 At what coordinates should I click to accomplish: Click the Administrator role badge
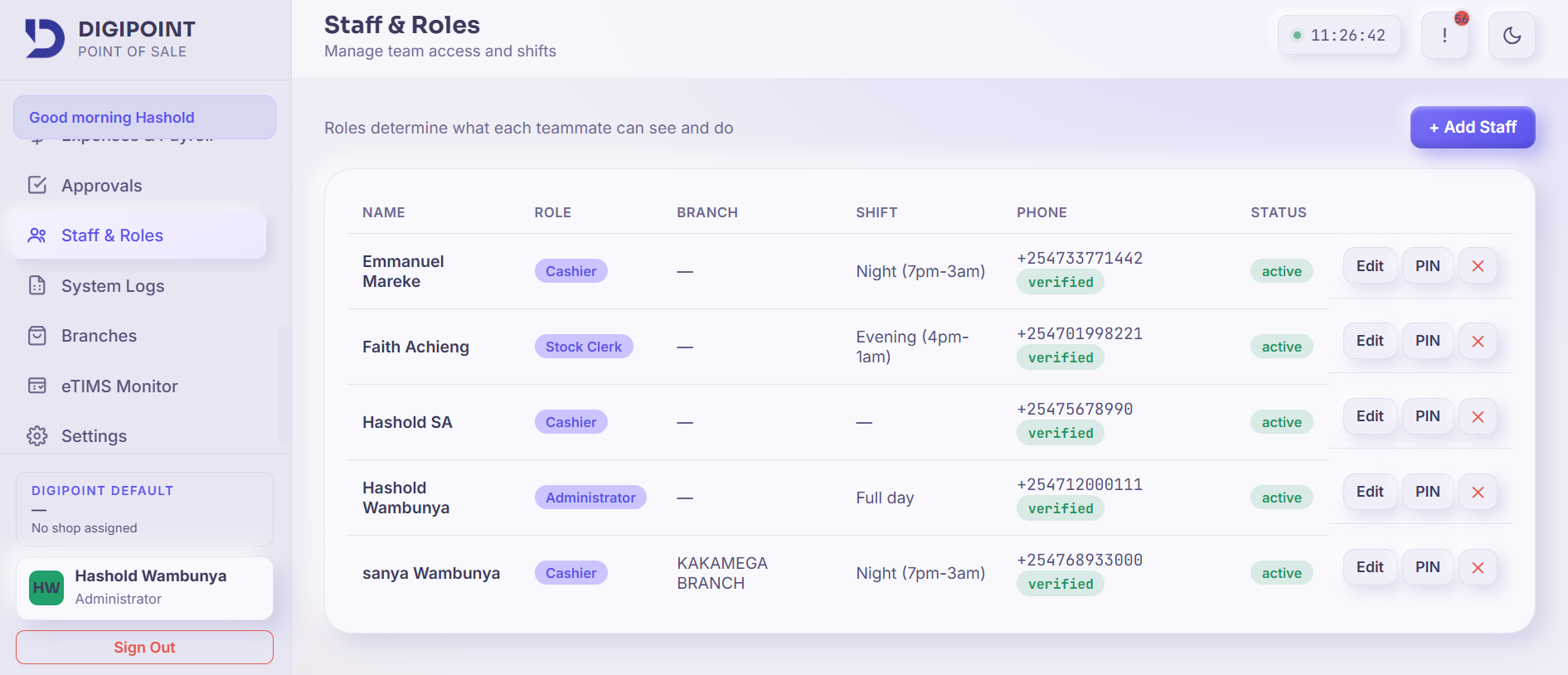coord(590,498)
